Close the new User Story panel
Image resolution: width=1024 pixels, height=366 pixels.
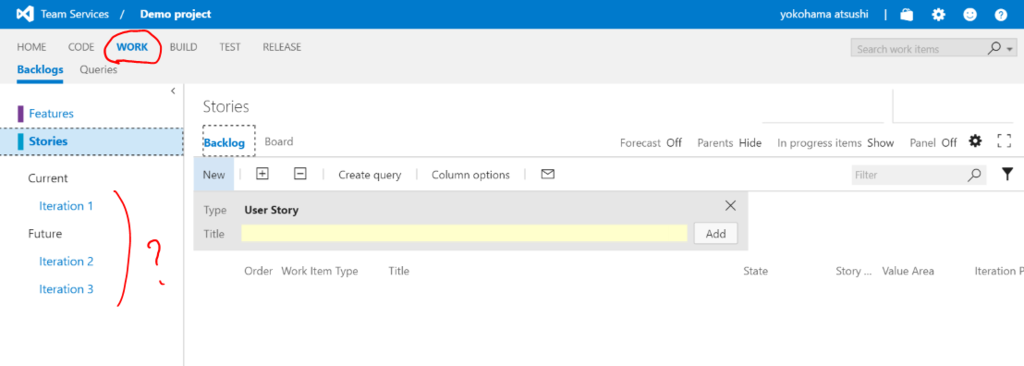click(x=730, y=206)
